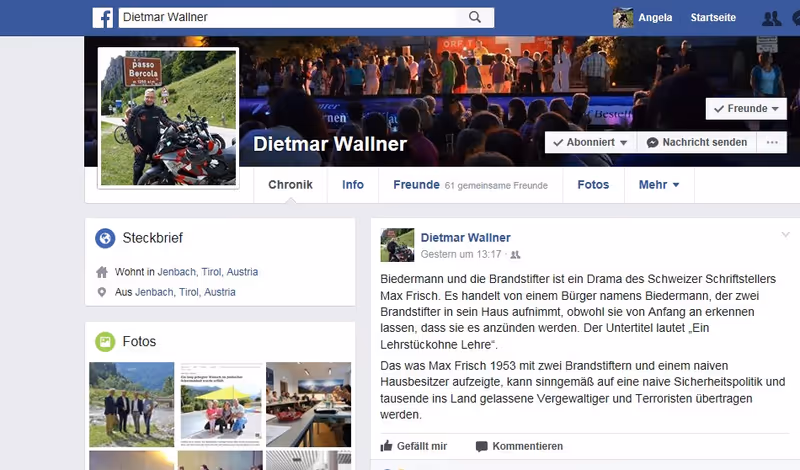The image size is (800, 470).
Task: Click the post audience friends icon
Action: click(515, 255)
